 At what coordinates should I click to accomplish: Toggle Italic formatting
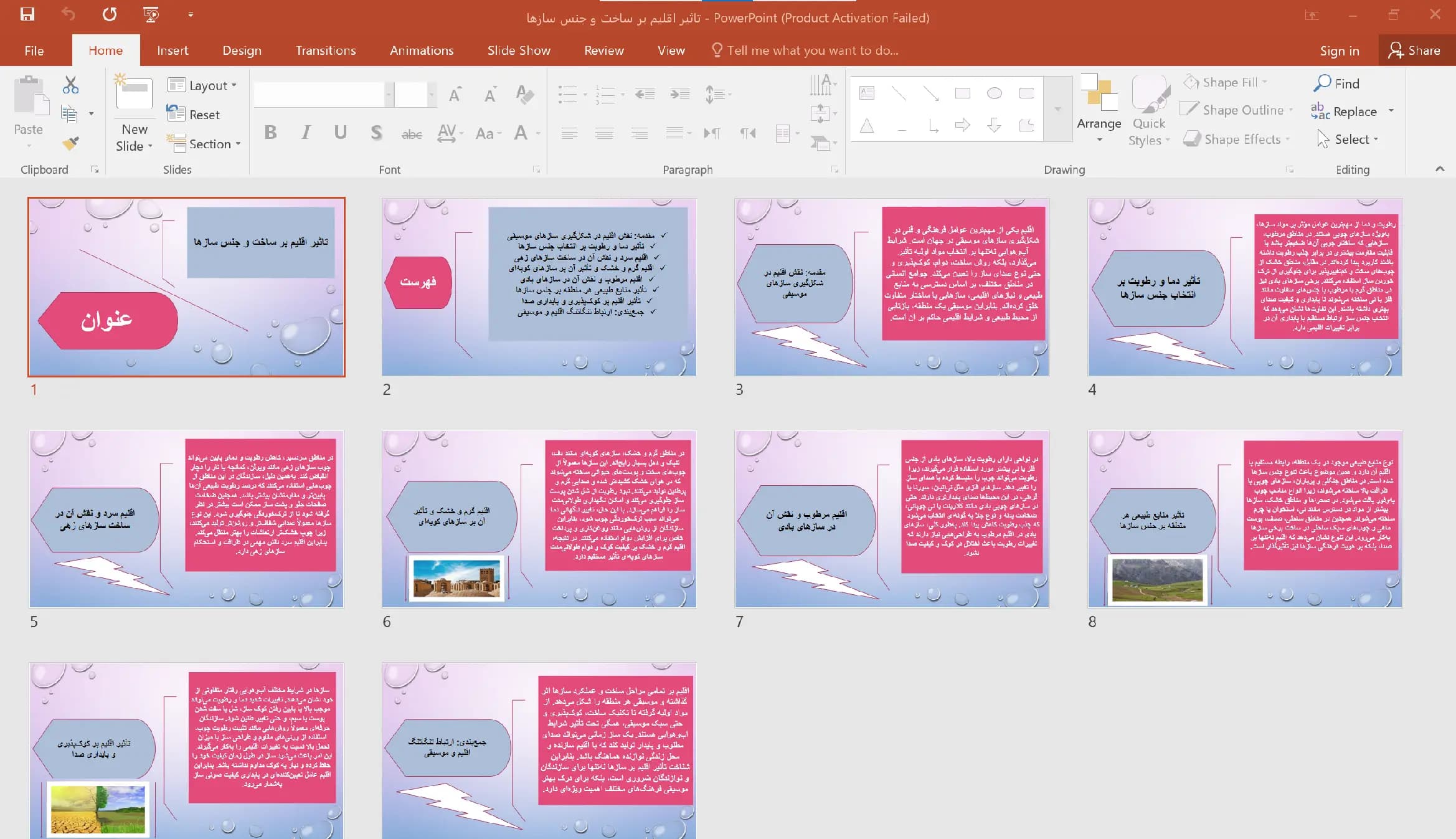coord(306,133)
